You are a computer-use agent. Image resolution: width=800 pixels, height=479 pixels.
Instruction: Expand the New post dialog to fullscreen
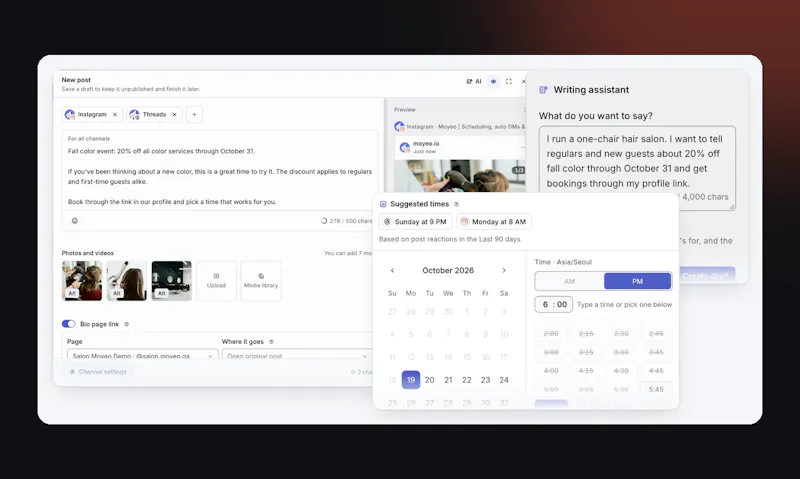point(509,81)
